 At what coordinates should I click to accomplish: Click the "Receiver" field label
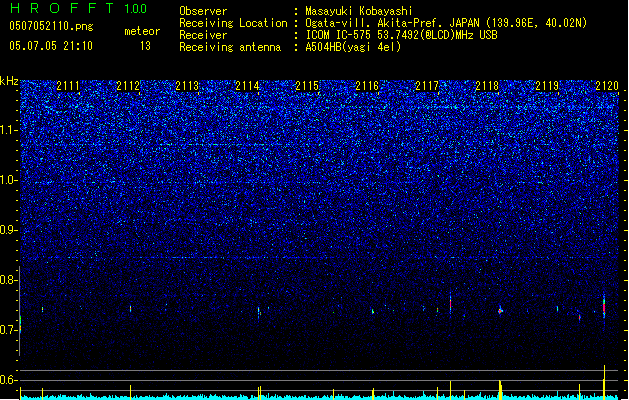[x=203, y=35]
